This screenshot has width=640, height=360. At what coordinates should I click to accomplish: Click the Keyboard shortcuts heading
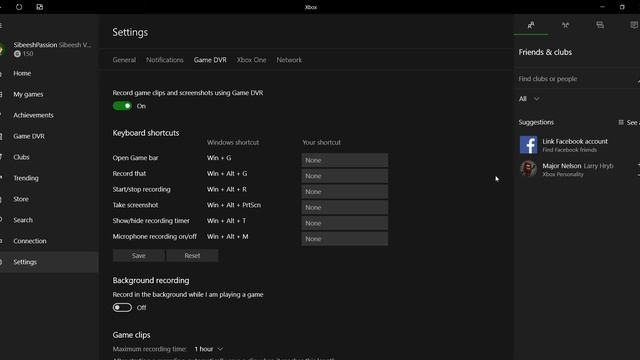tap(146, 133)
